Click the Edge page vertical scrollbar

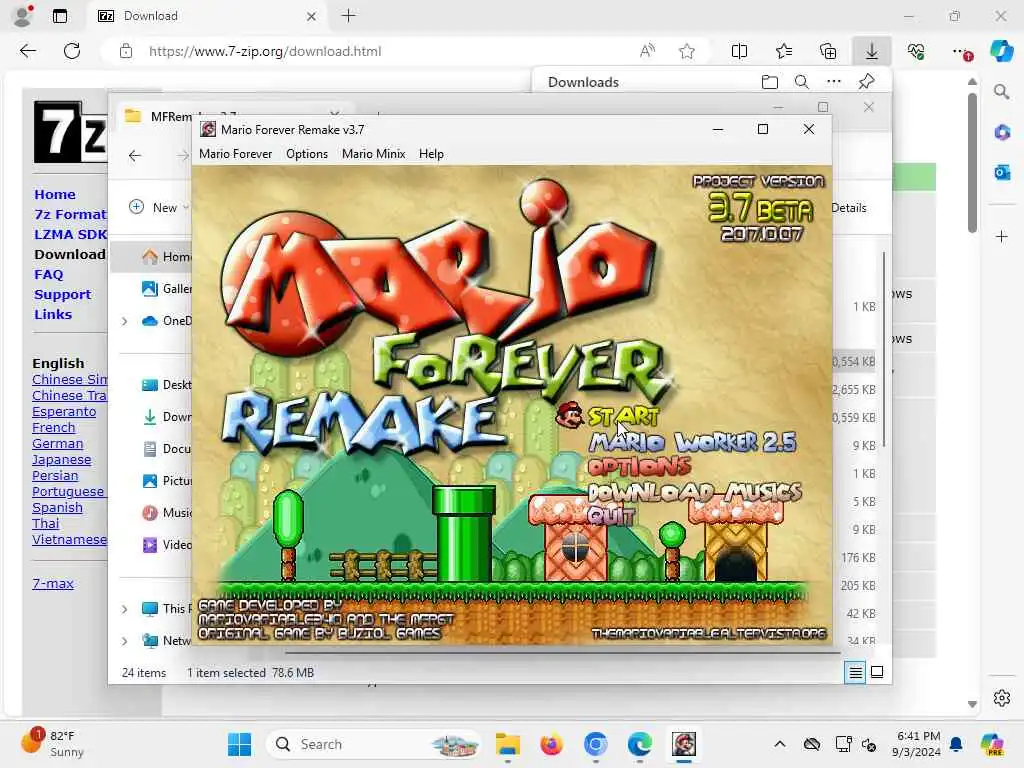pyautogui.click(x=972, y=163)
